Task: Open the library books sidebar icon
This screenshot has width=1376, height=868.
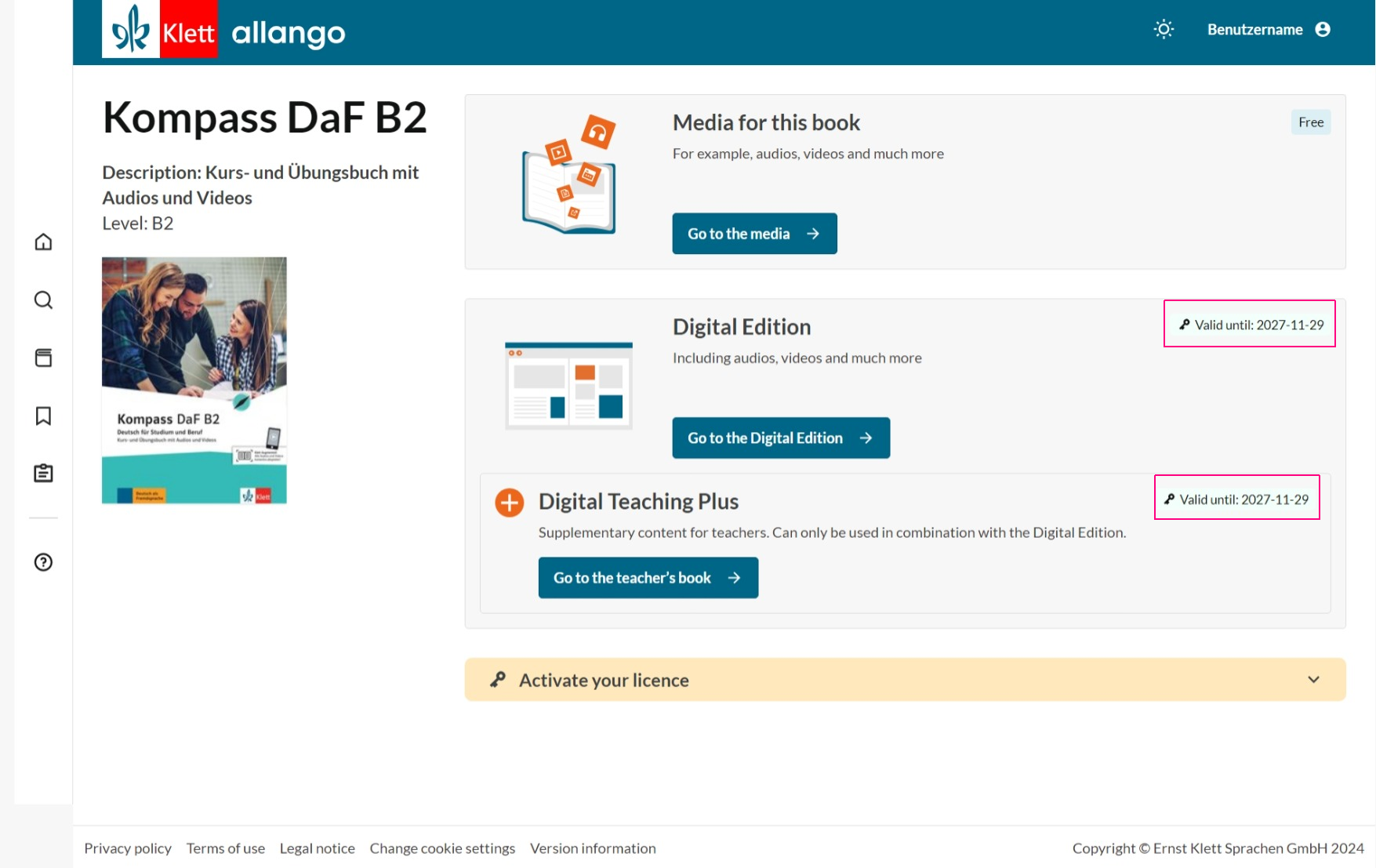Action: pyautogui.click(x=43, y=358)
